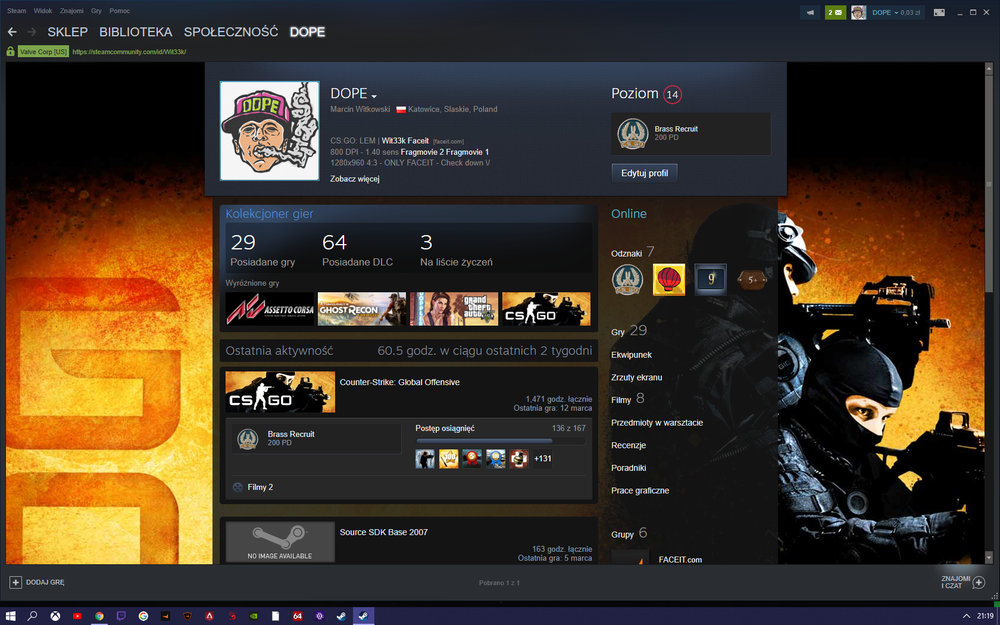Click the first CS:GO achievement icon
1000x625 pixels.
coord(425,459)
